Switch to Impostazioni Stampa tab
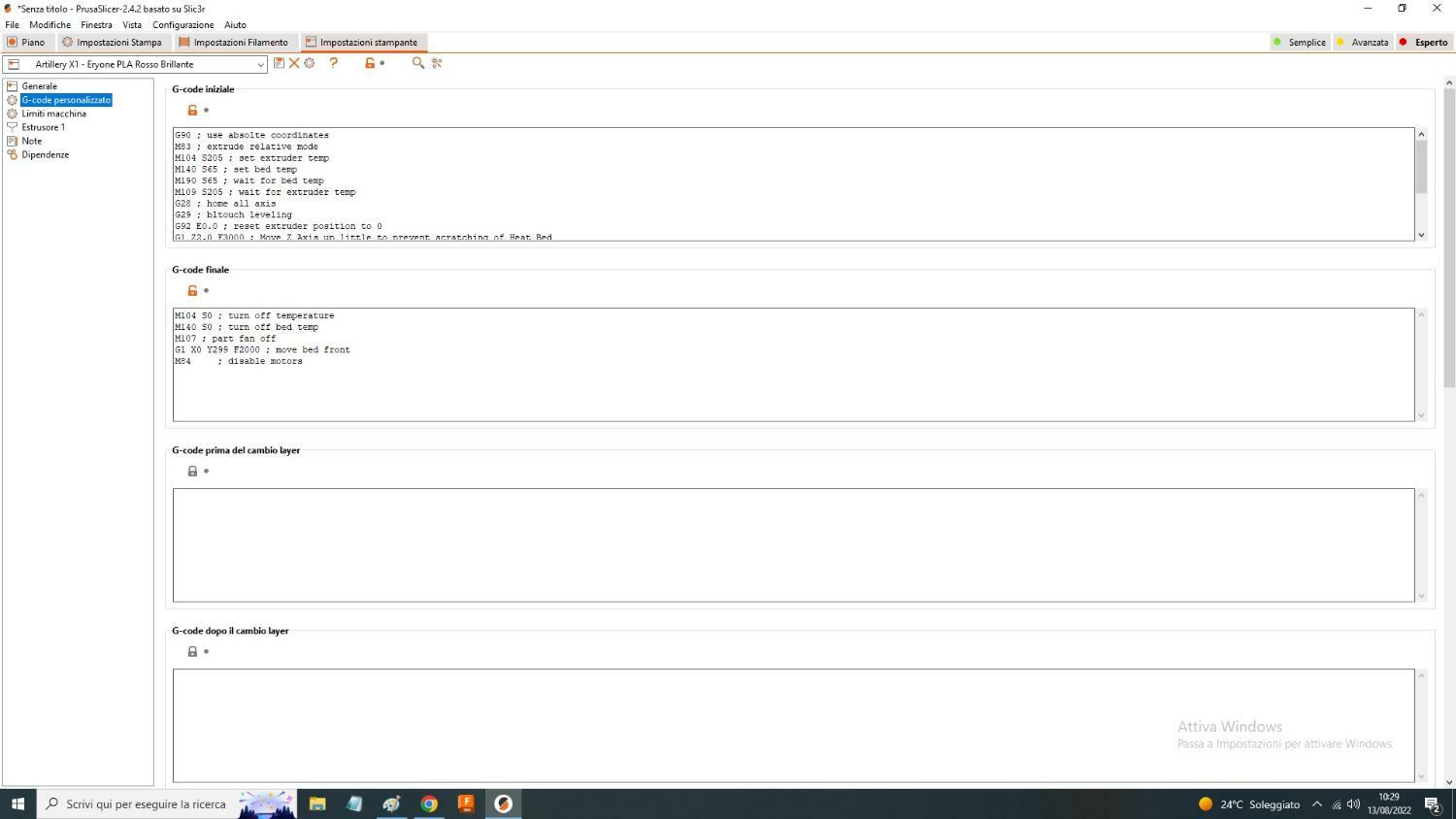 tap(112, 42)
